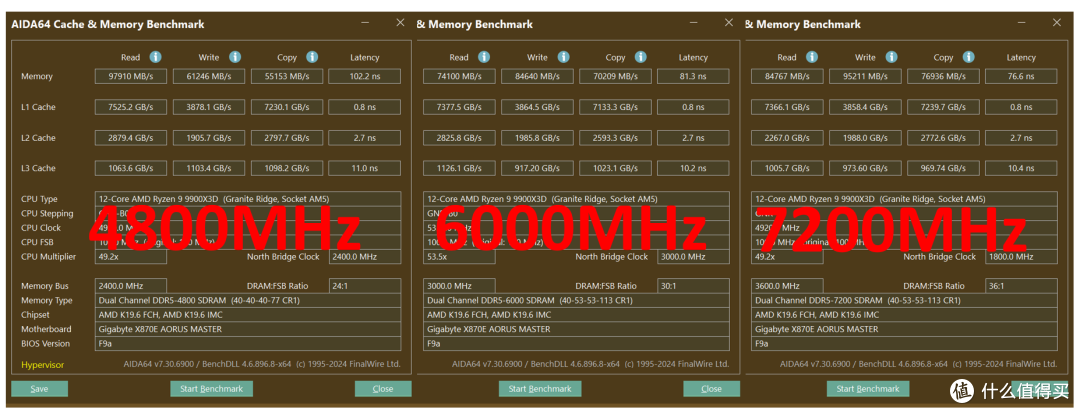1080x414 pixels.
Task: Select the L3 read value 1063.6 GB/s
Action: click(x=131, y=168)
